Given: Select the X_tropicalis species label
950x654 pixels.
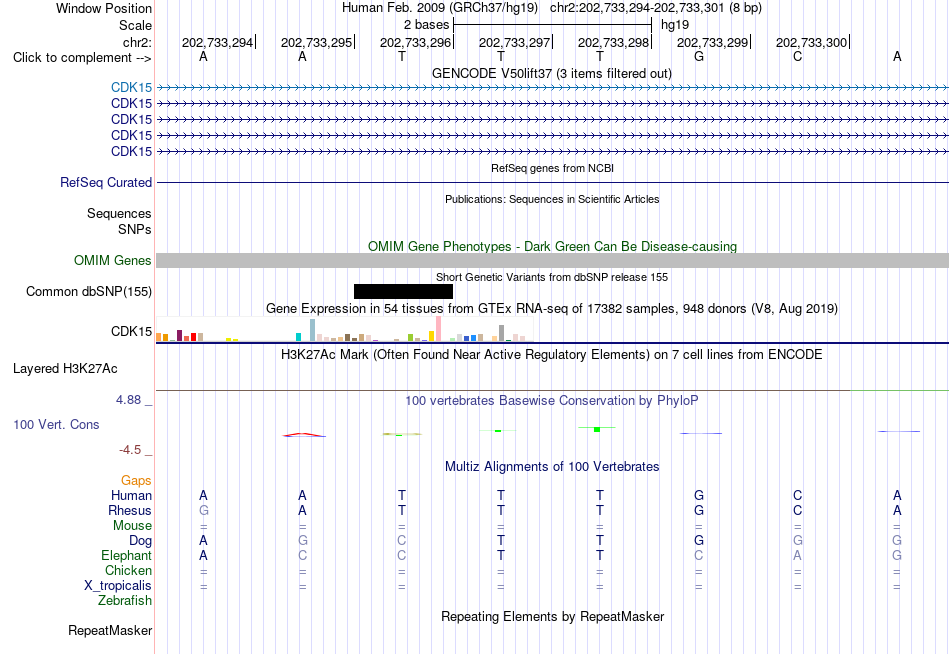Looking at the screenshot, I should click(x=118, y=586).
